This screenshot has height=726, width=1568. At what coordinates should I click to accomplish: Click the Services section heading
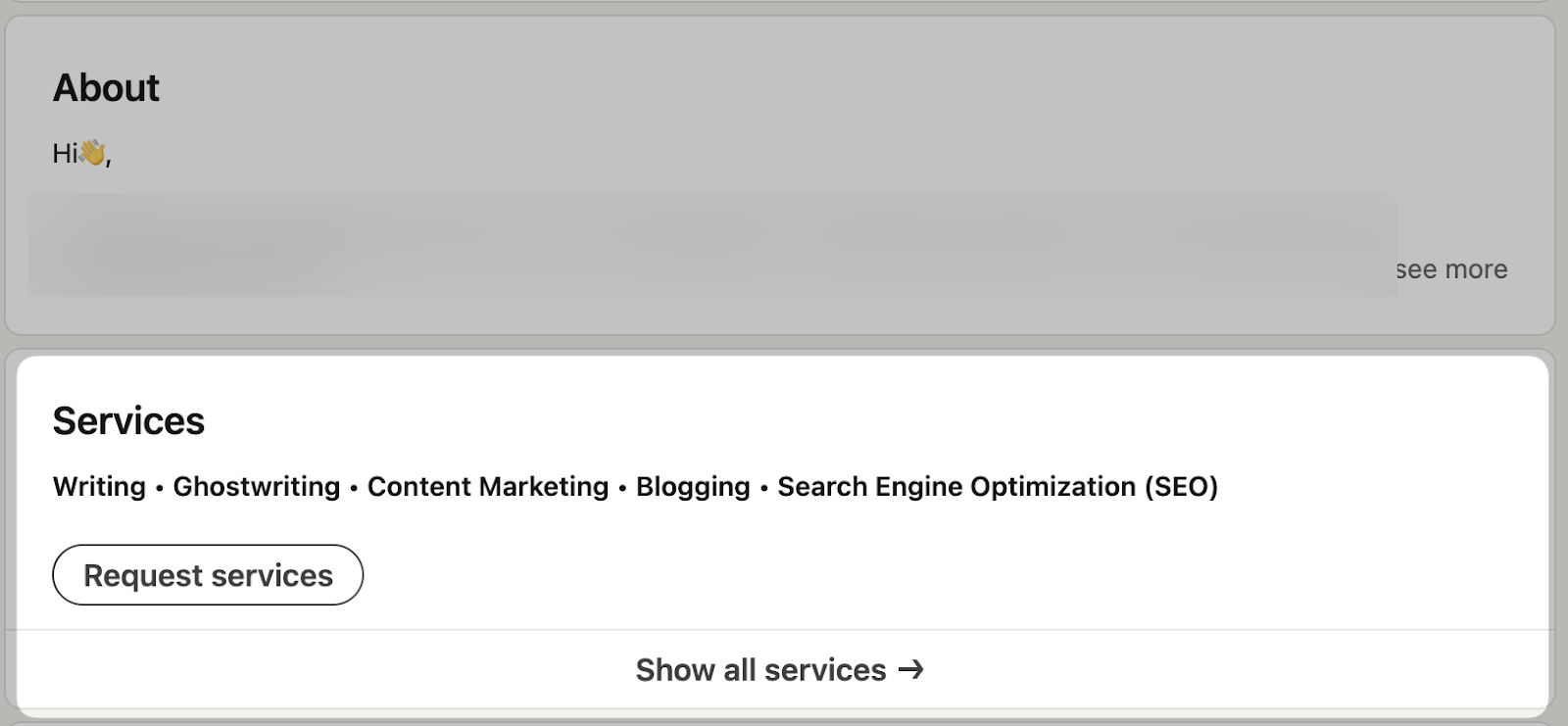pyautogui.click(x=128, y=421)
